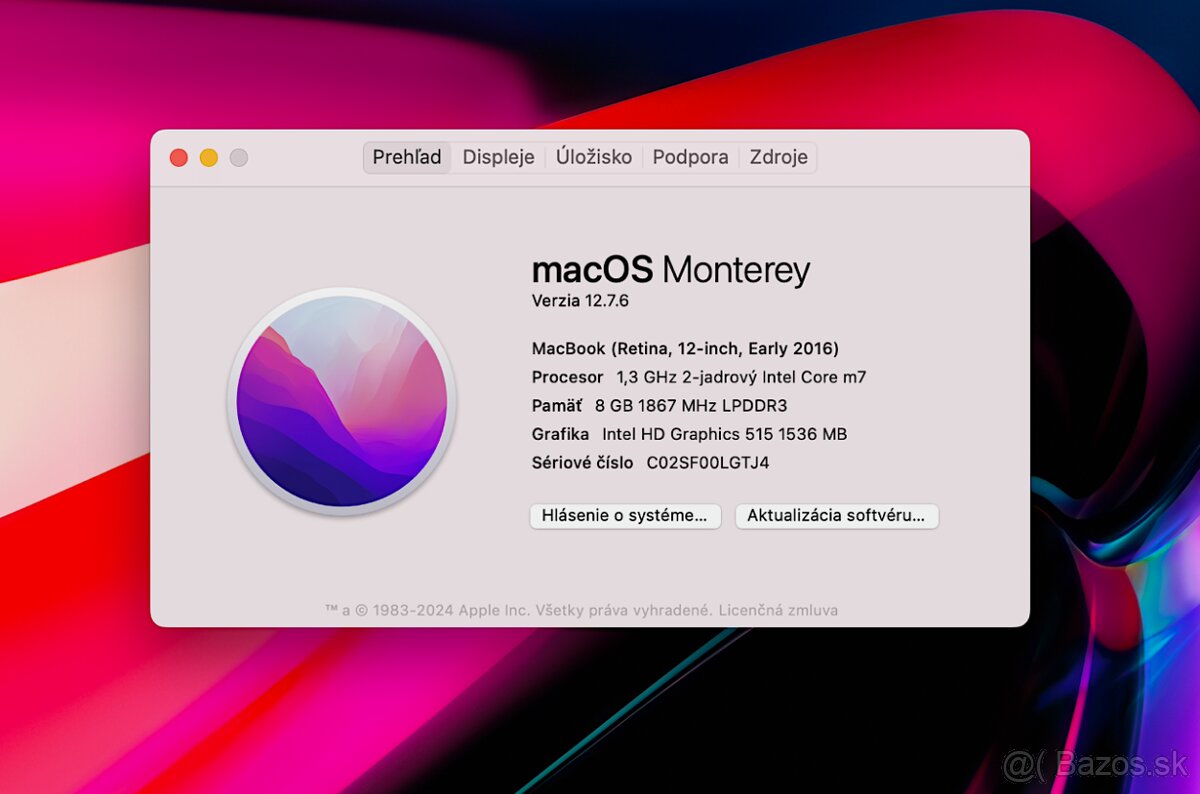Image resolution: width=1200 pixels, height=794 pixels.
Task: Select the Prehľad tab
Action: tap(407, 158)
